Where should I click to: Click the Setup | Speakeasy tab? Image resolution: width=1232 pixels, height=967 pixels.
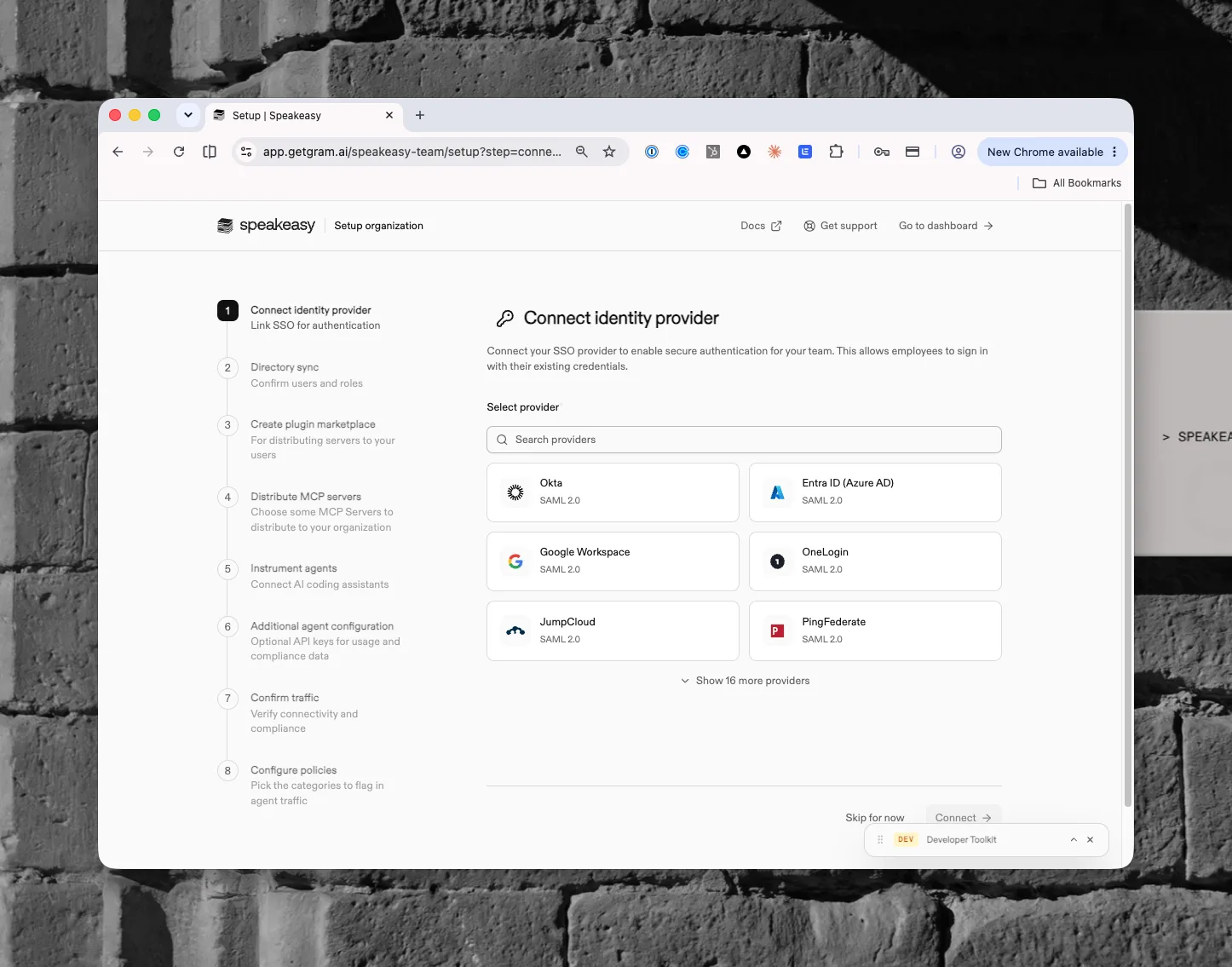[304, 115]
